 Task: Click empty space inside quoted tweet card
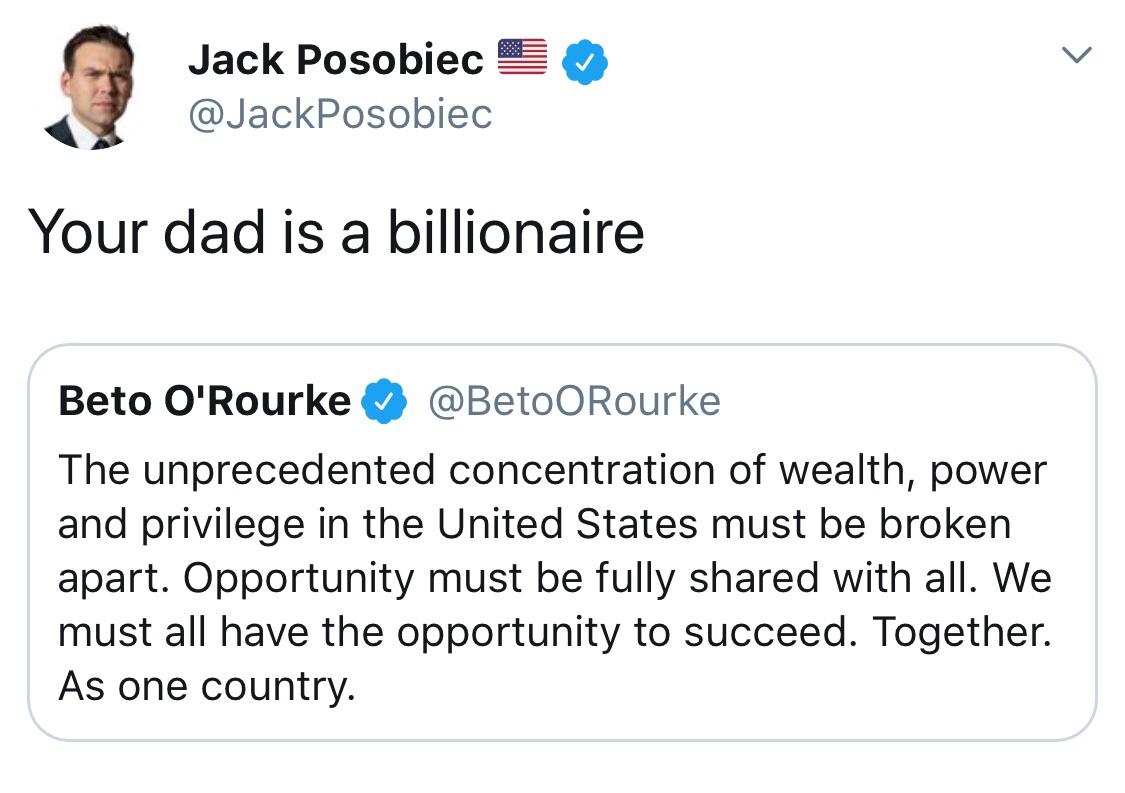[x=717, y=689]
